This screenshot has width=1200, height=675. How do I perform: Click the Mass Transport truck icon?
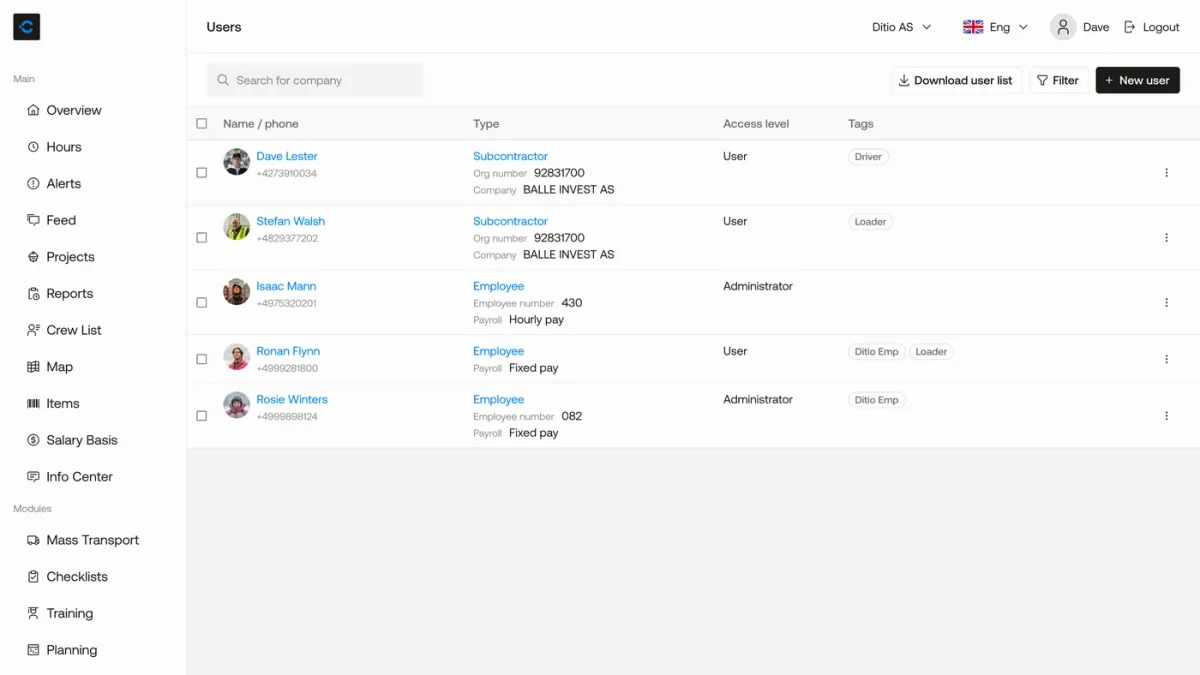point(34,540)
